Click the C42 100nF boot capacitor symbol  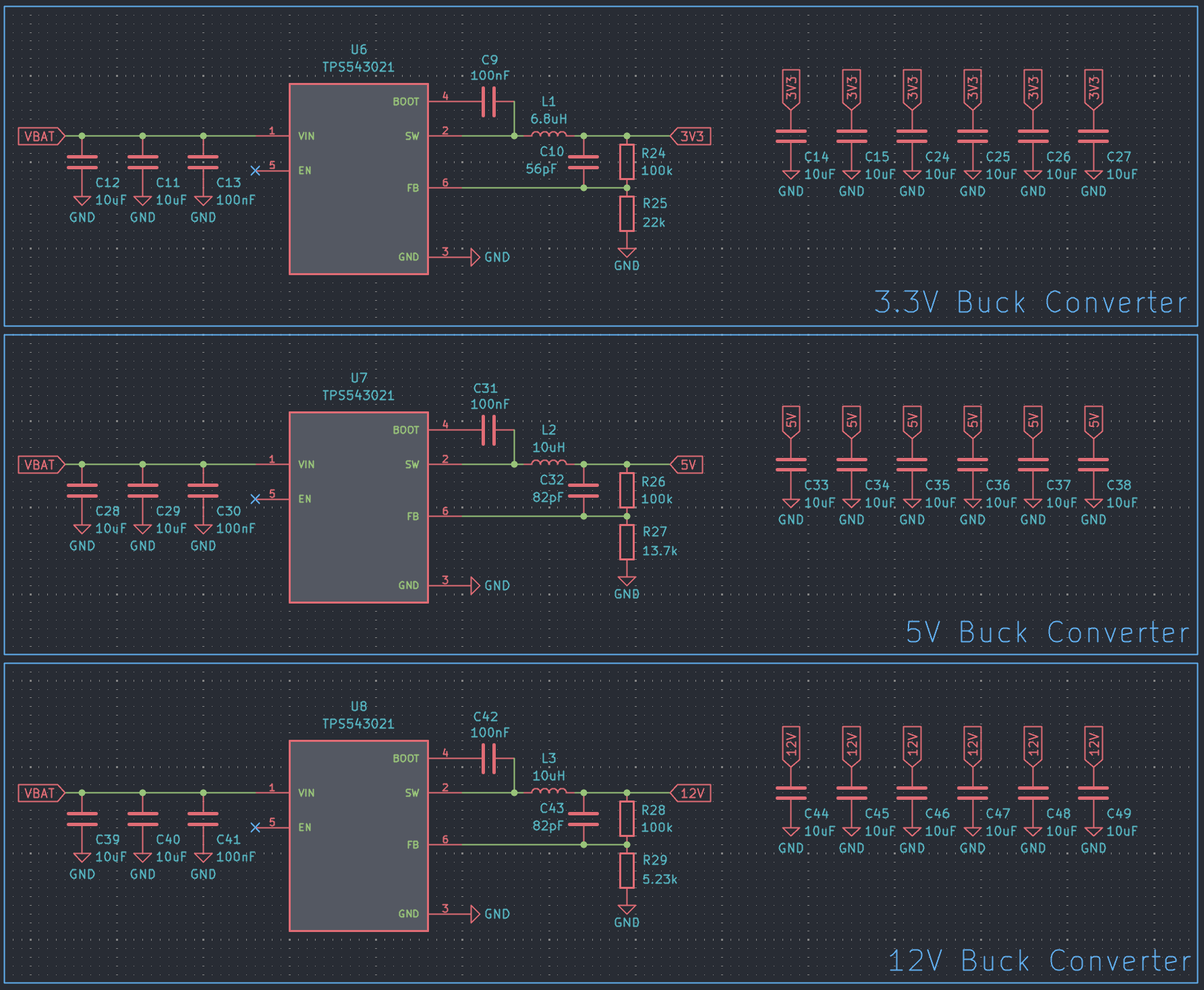(490, 759)
